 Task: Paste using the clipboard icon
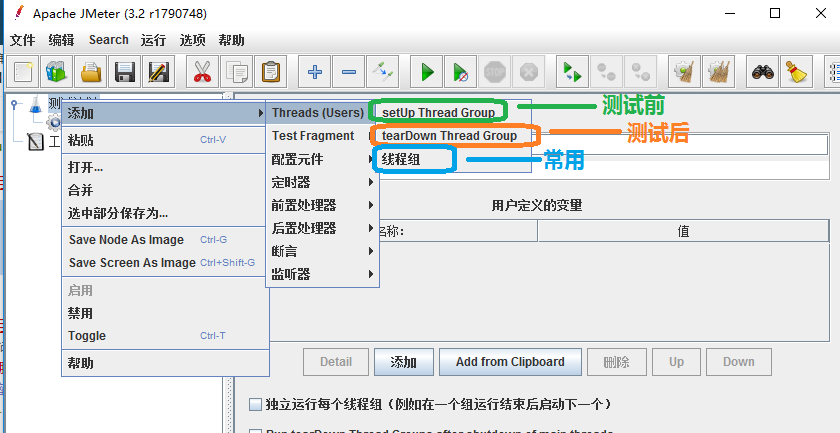tap(271, 71)
